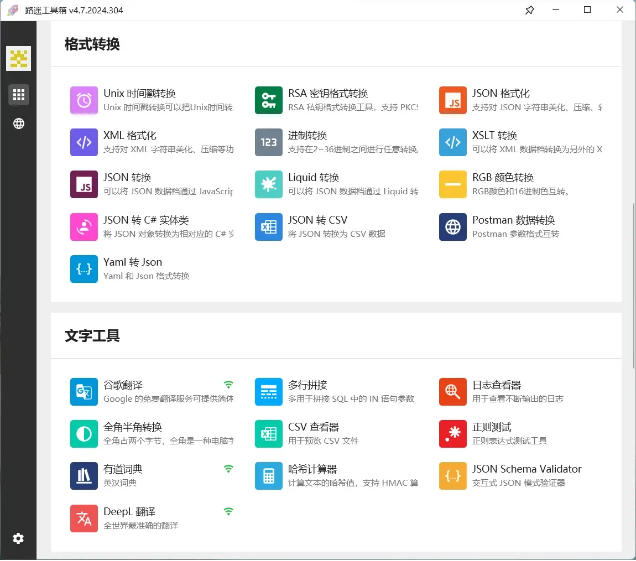
Task: Open the base conversion 123 icon
Action: pos(269,142)
